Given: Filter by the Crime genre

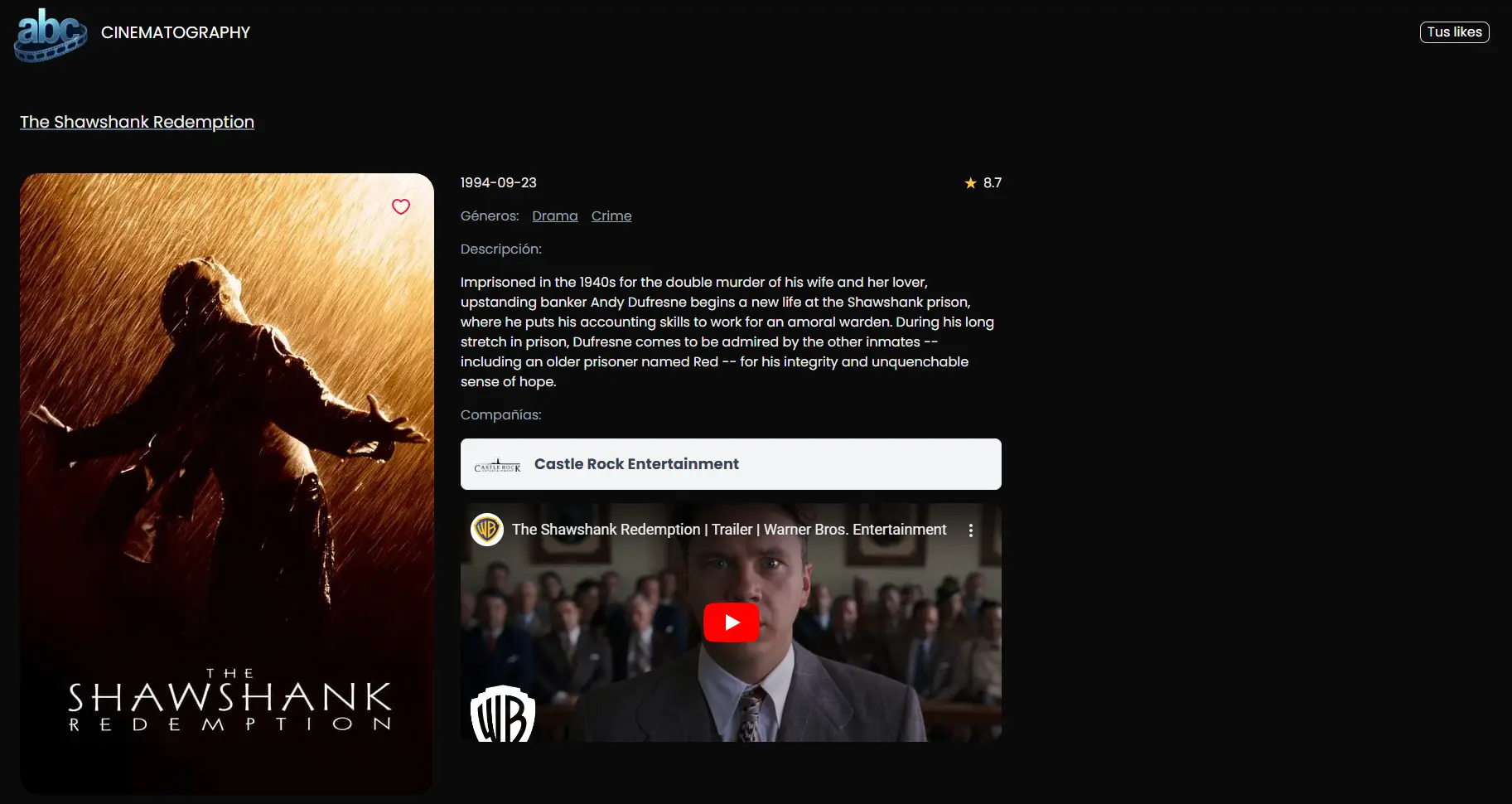Looking at the screenshot, I should pos(611,216).
